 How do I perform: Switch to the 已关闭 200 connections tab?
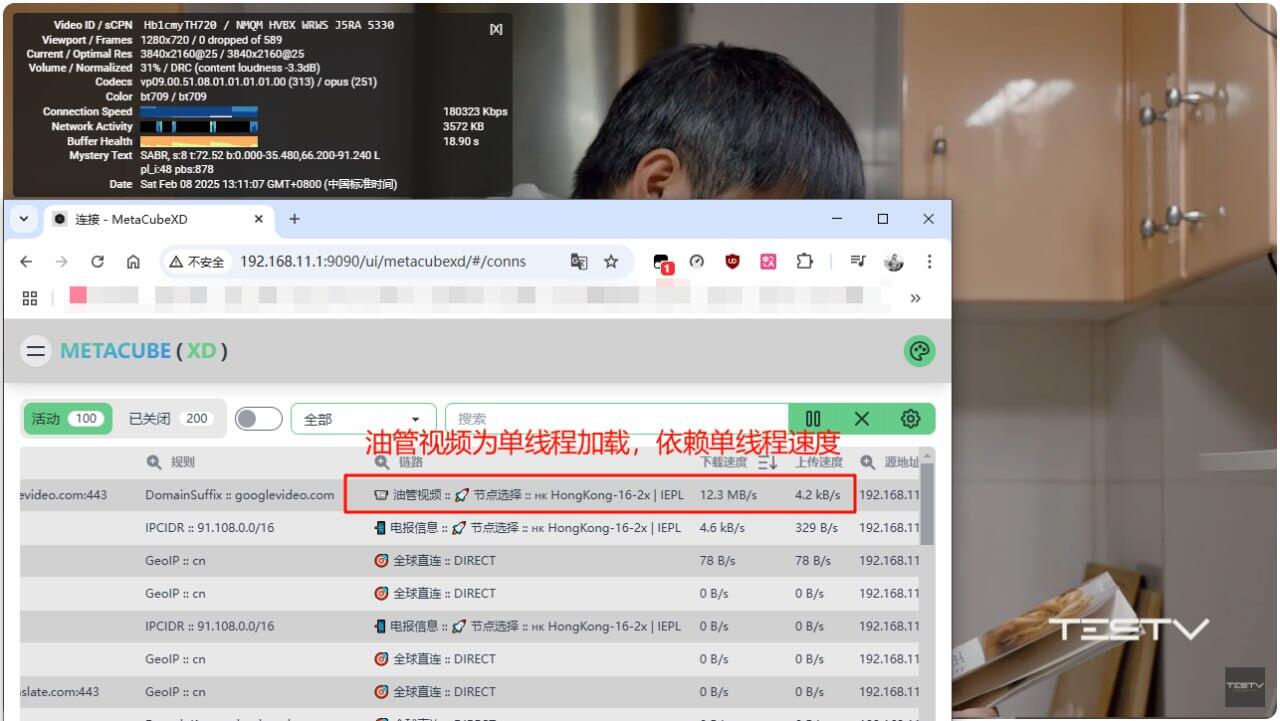point(169,419)
